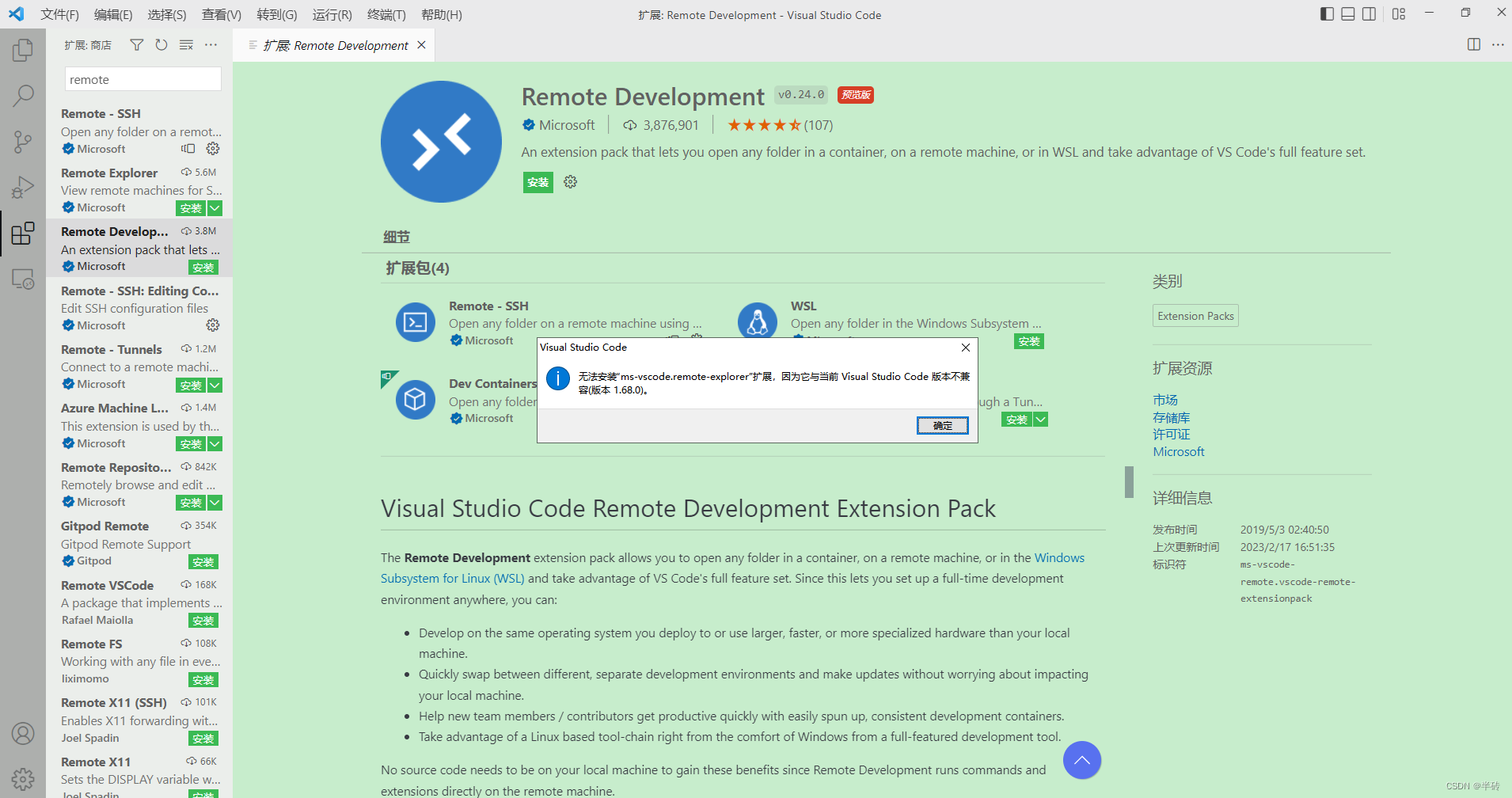
Task: Open the 存储库 resource link
Action: 1172,417
